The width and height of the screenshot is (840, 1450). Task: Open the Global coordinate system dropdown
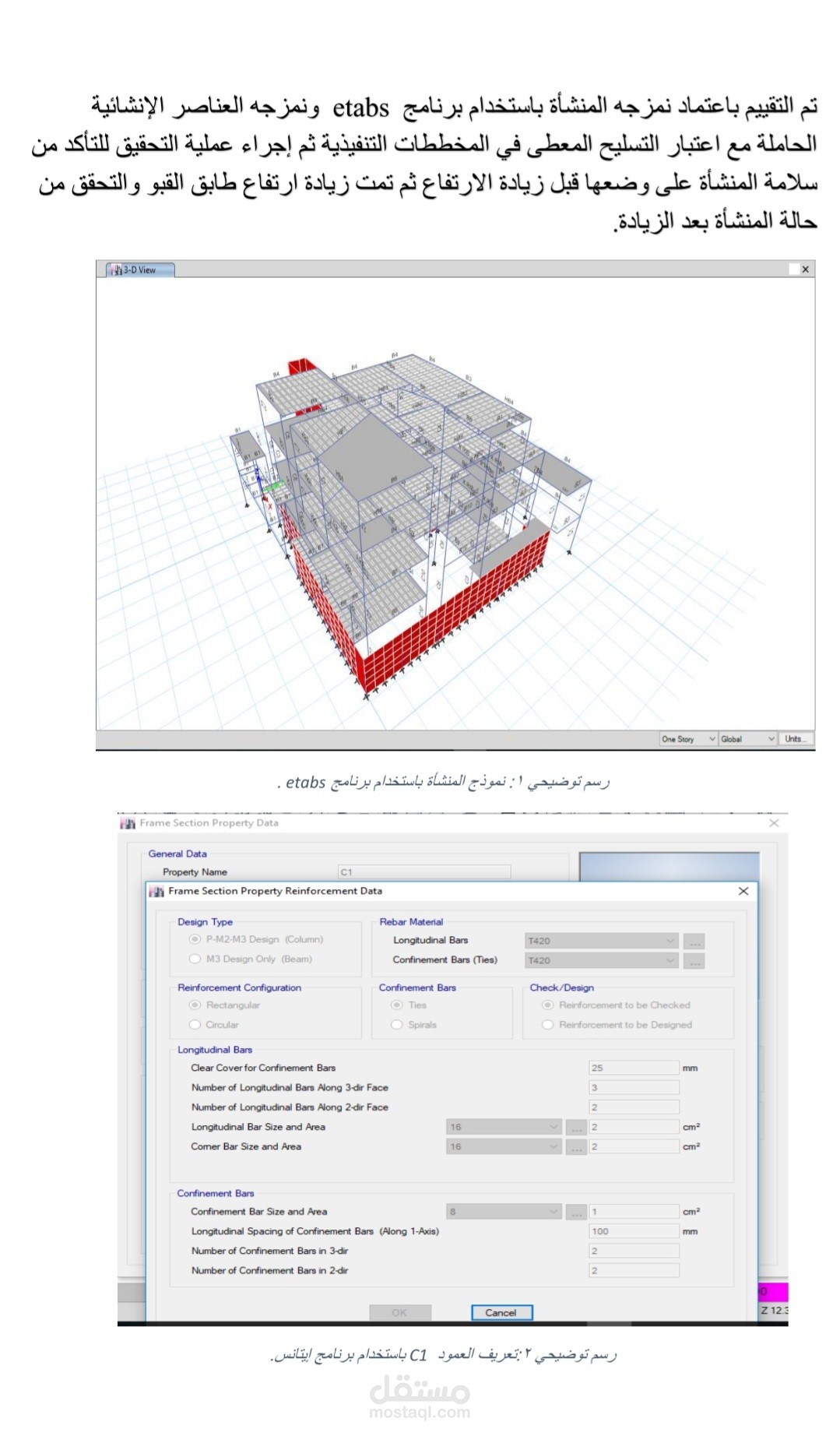tap(747, 739)
